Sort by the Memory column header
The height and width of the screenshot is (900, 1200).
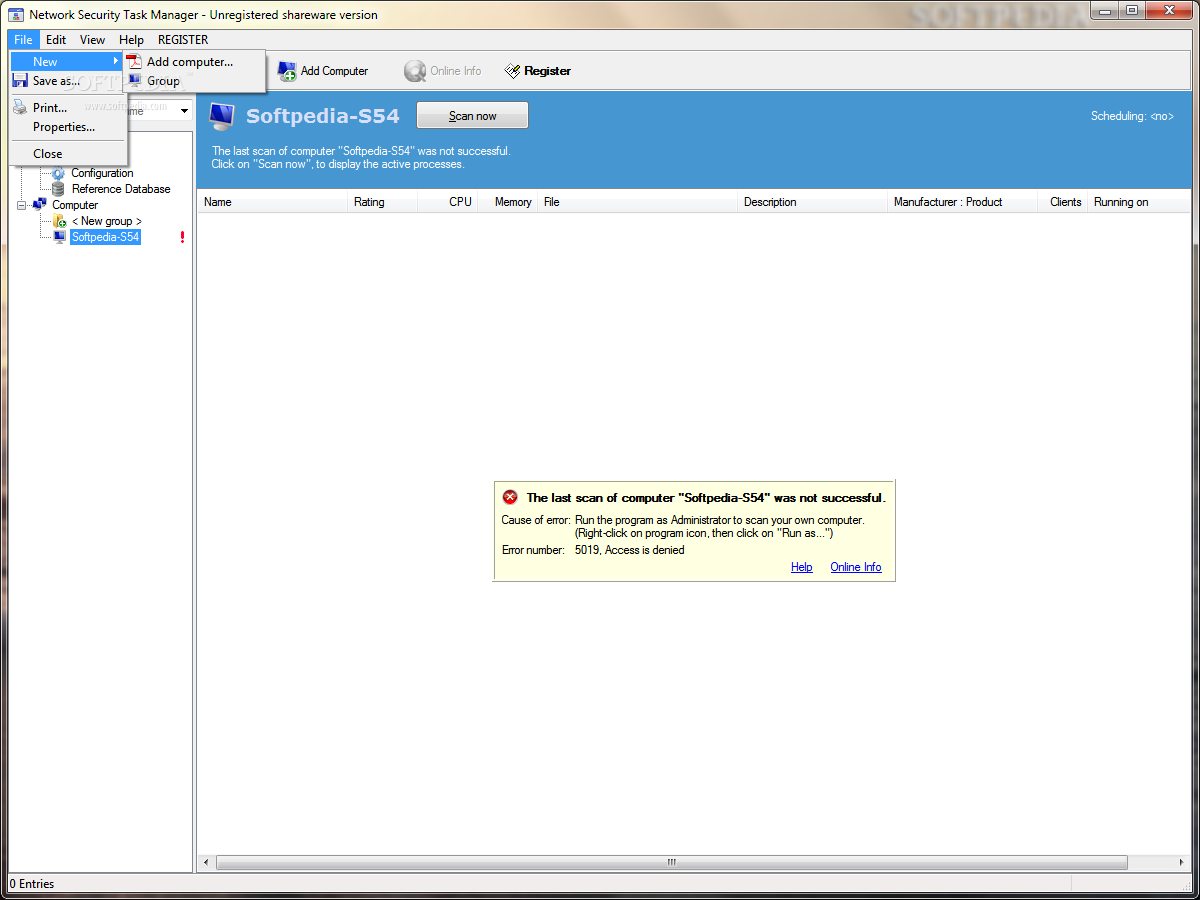507,202
